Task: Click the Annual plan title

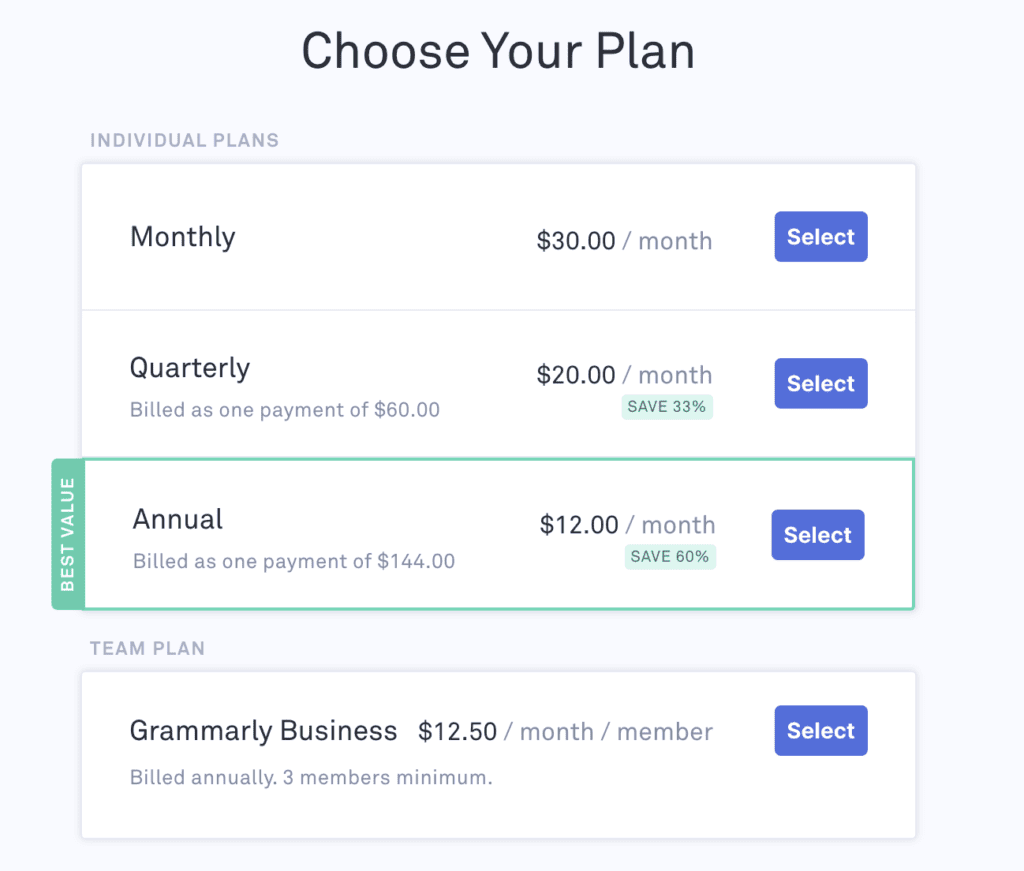Action: tap(178, 520)
